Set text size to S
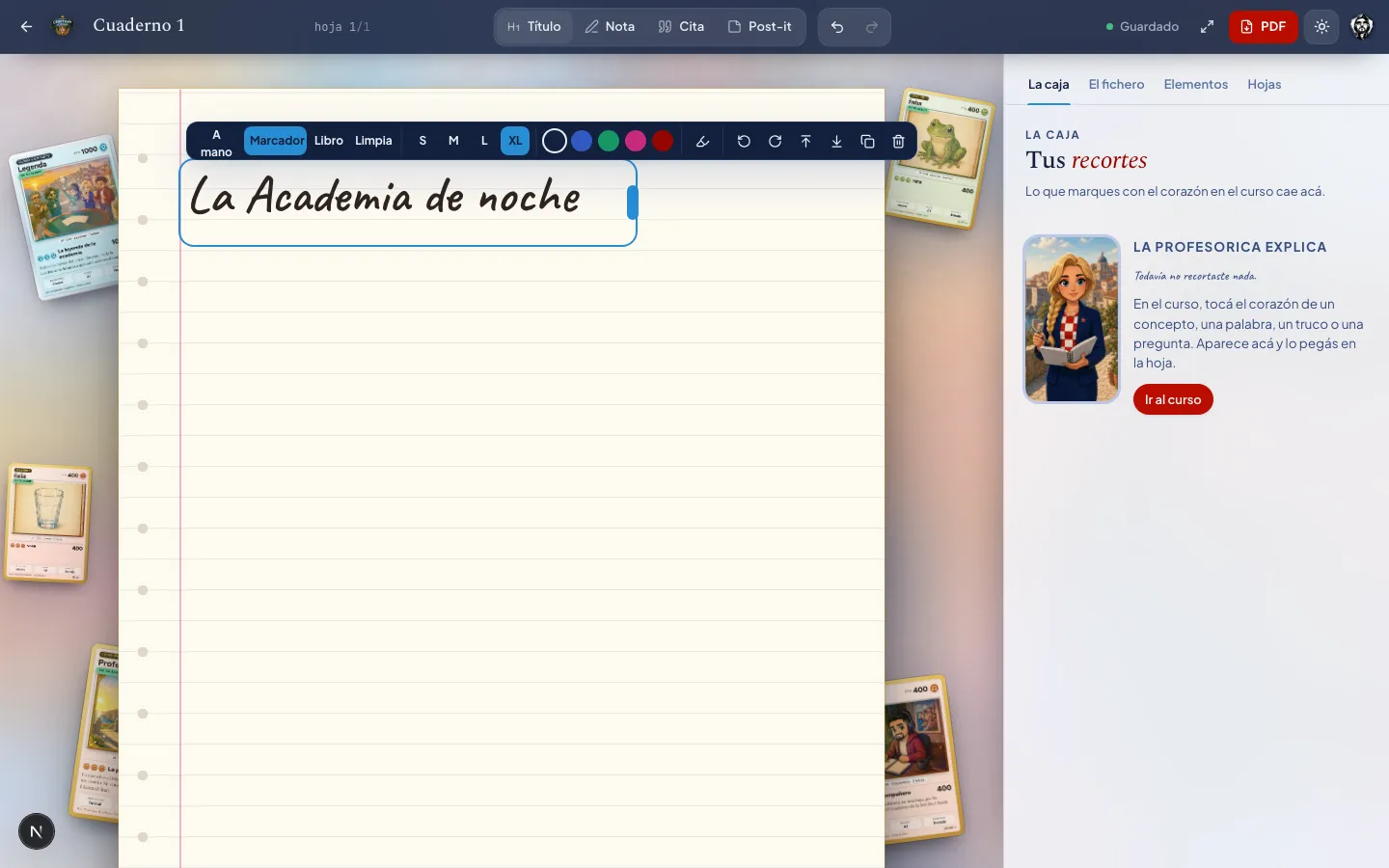This screenshot has height=868, width=1389. 422,141
